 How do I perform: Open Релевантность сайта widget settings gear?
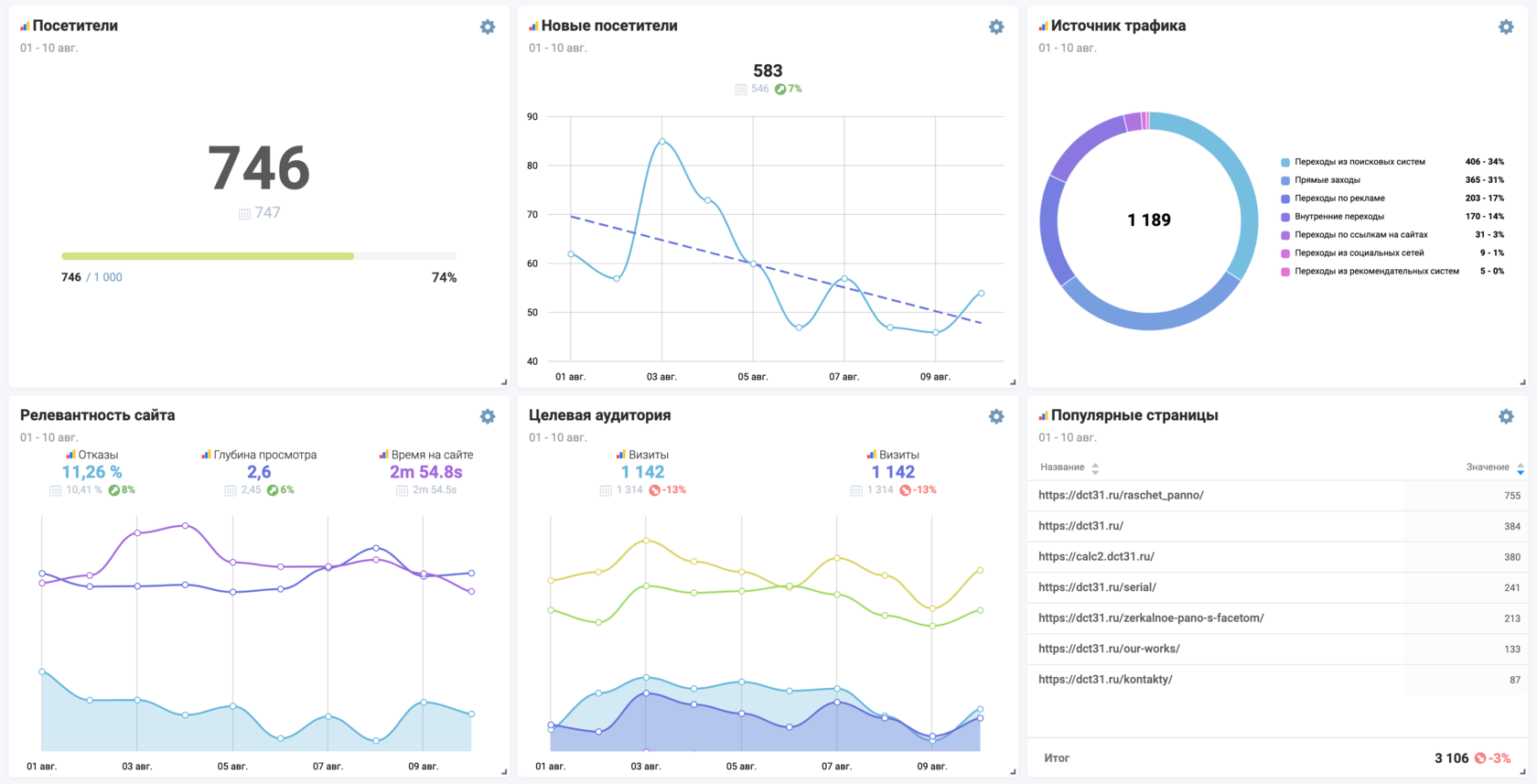click(488, 416)
